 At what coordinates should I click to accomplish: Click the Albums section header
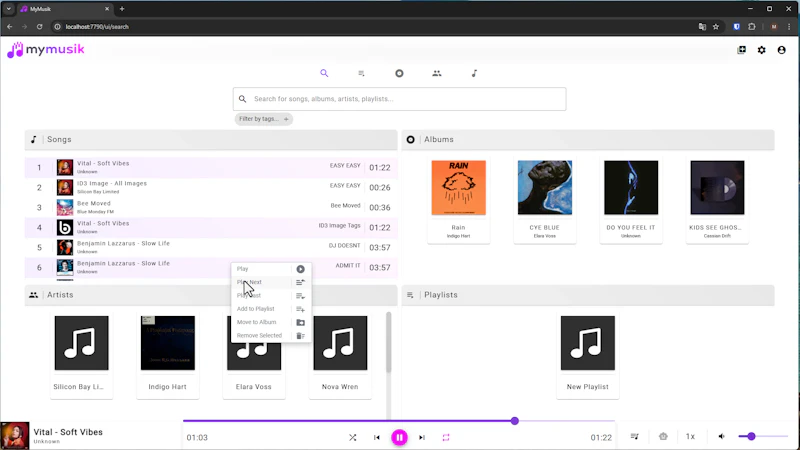tap(588, 140)
